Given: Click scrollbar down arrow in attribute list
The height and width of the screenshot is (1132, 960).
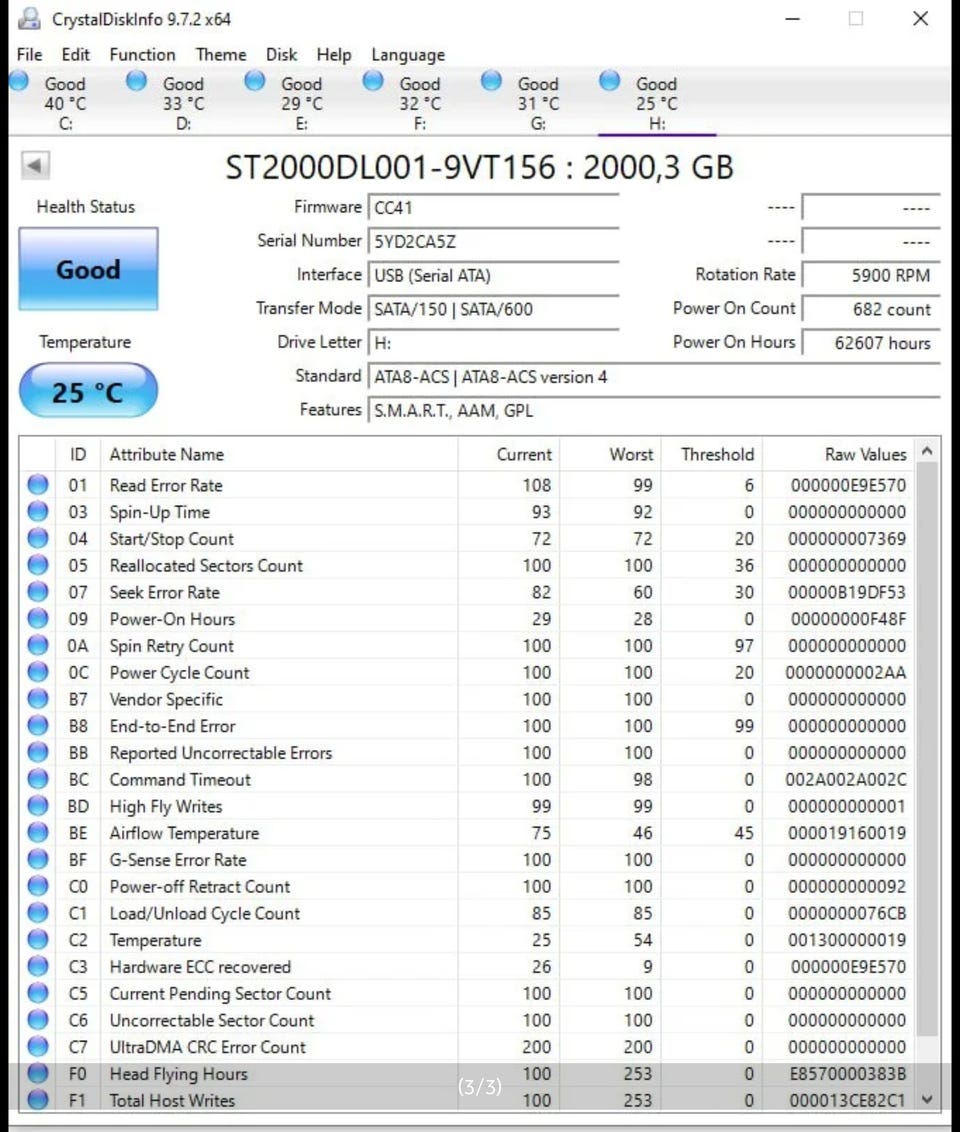Looking at the screenshot, I should click(x=928, y=1100).
